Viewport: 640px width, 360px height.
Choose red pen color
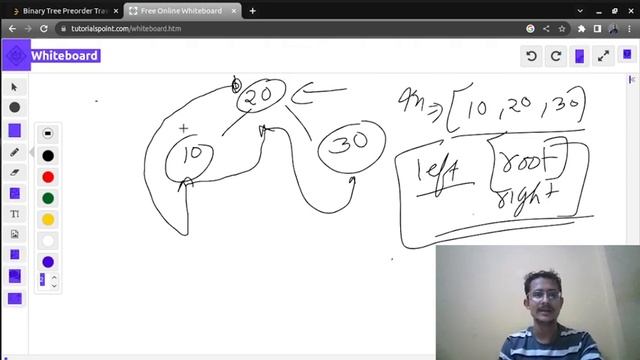48,177
